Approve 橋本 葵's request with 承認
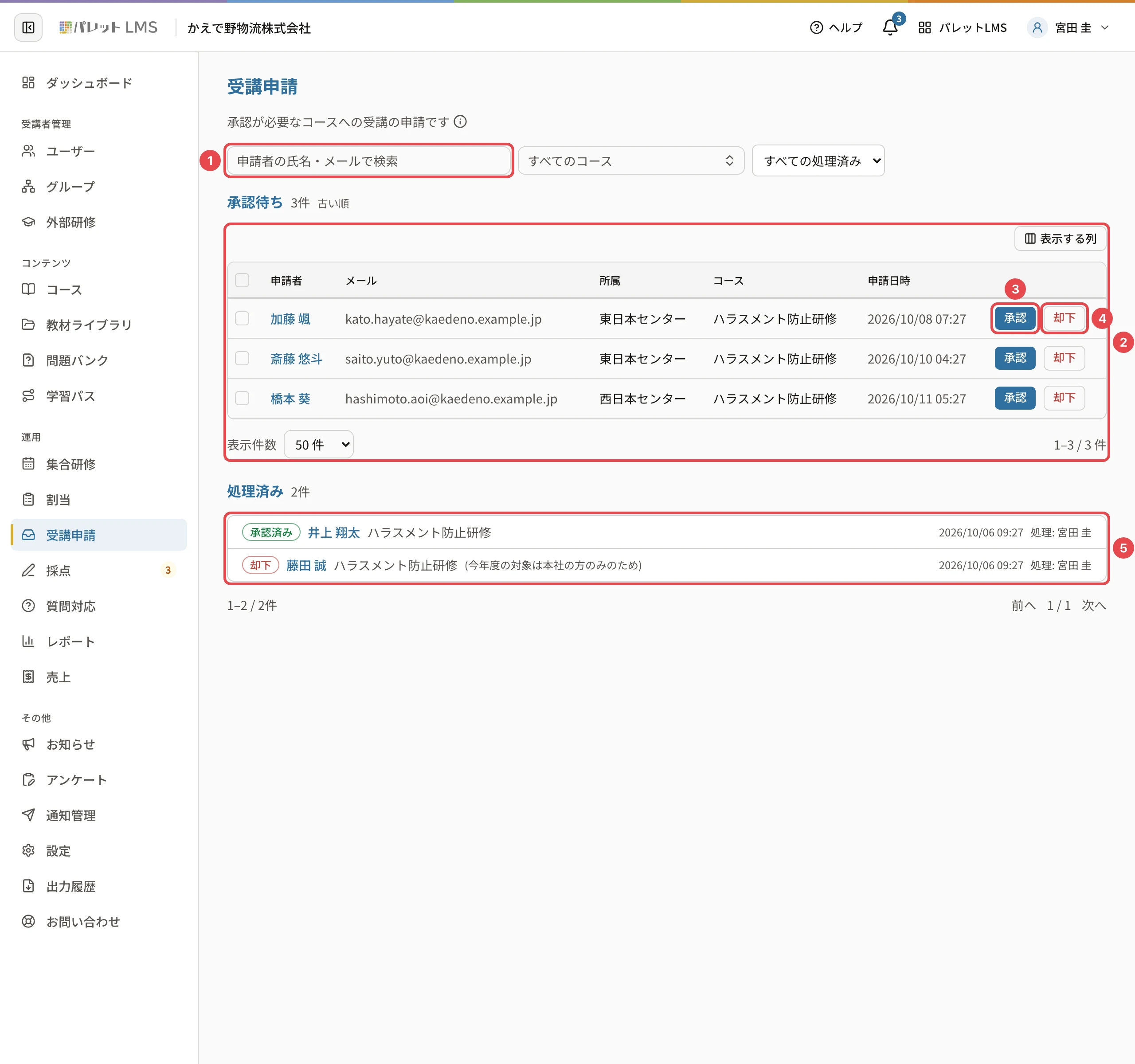 click(x=1014, y=398)
